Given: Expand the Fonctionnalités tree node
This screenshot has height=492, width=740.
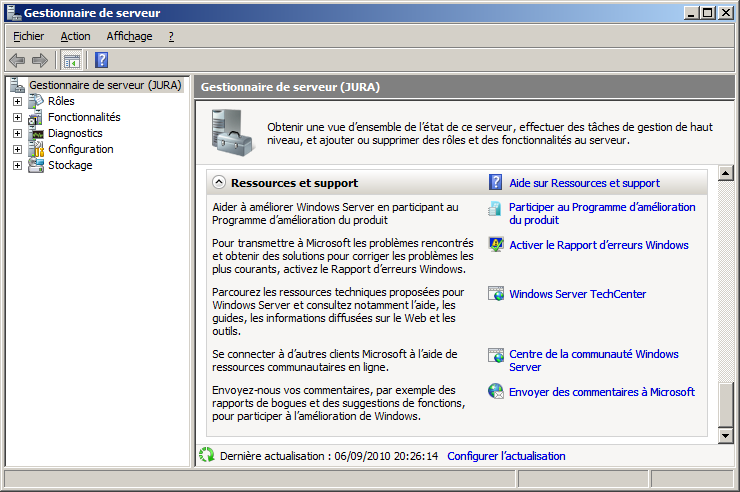Looking at the screenshot, I should [x=17, y=117].
